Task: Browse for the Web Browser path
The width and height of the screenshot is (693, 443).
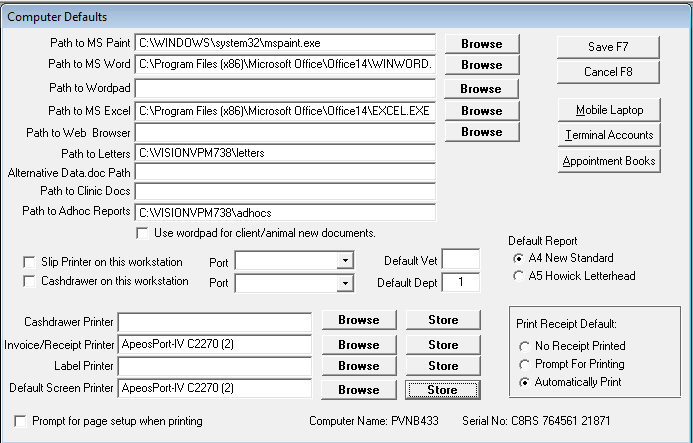Action: [x=482, y=132]
